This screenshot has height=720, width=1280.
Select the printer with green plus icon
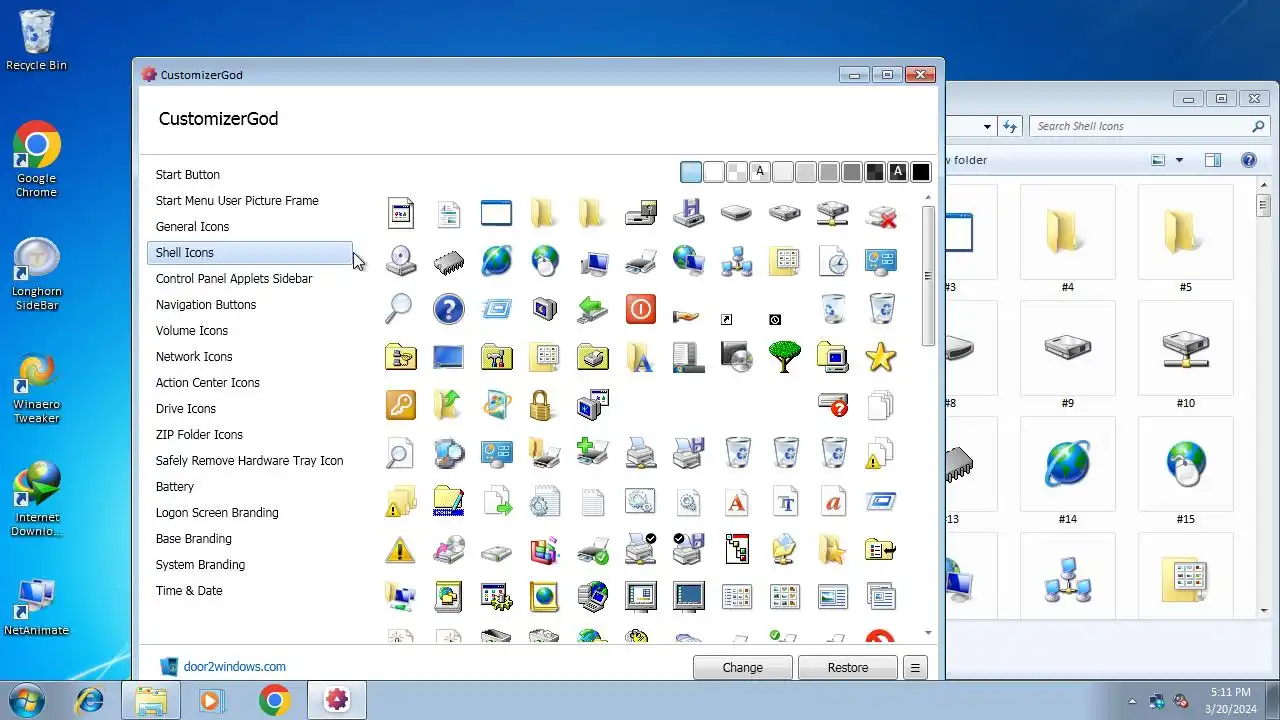click(592, 453)
